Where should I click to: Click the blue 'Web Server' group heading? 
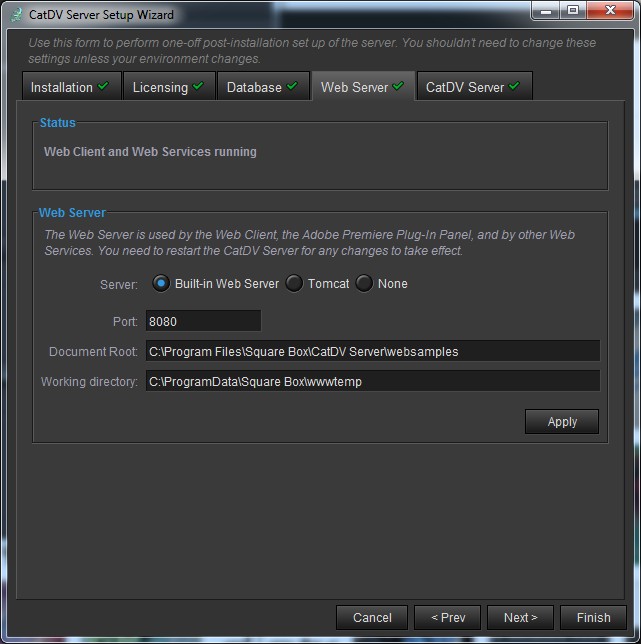click(x=72, y=212)
